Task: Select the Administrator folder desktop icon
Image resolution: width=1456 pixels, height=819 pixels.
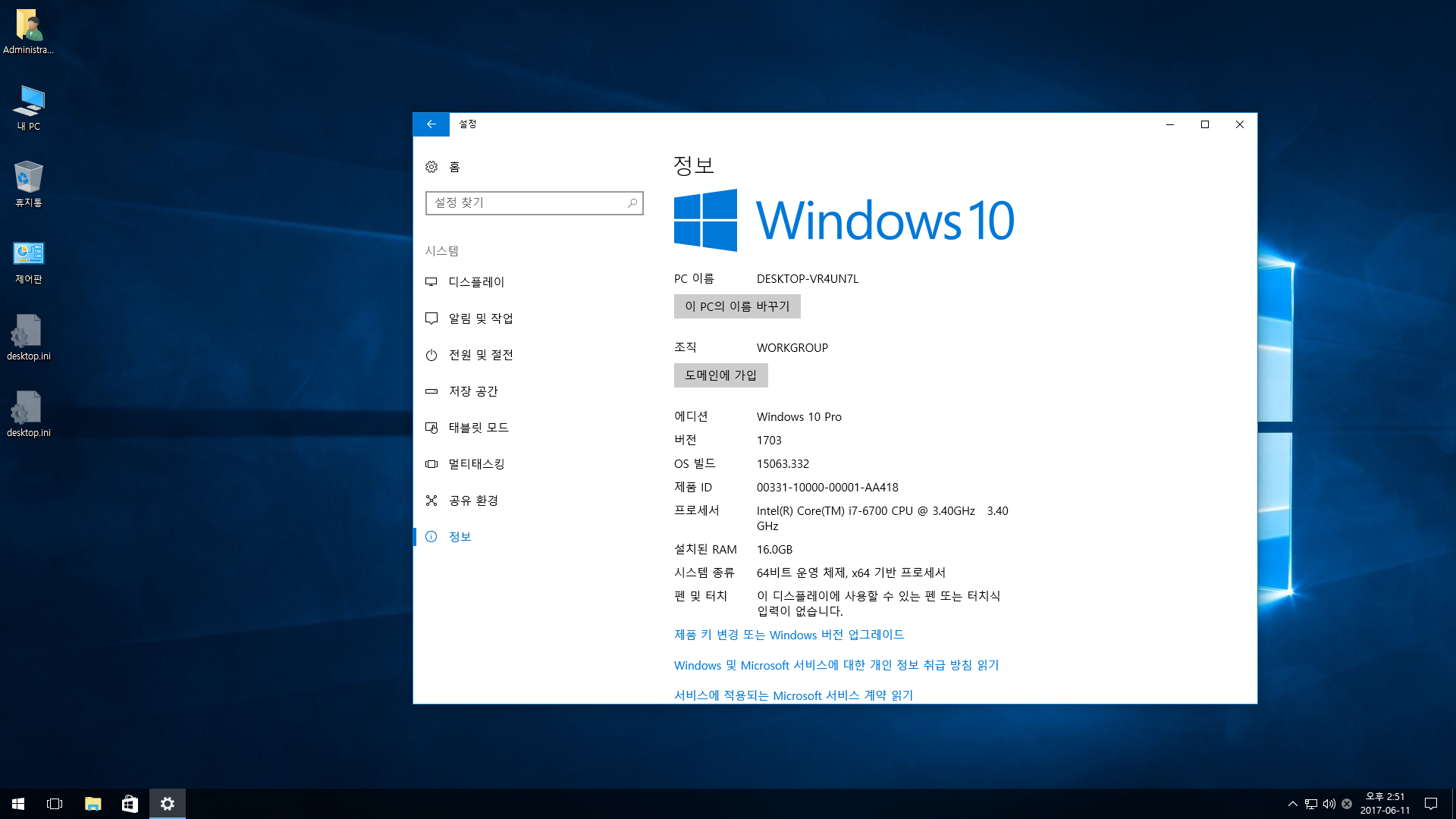Action: [29, 32]
